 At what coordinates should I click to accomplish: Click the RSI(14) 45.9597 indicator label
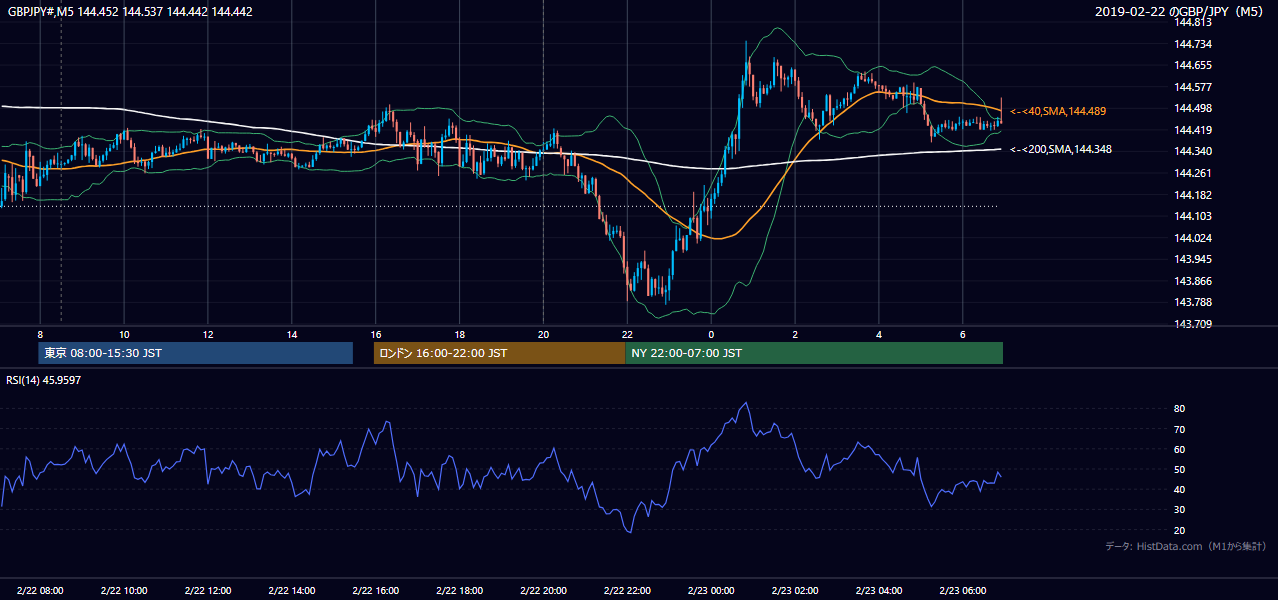pyautogui.click(x=44, y=380)
